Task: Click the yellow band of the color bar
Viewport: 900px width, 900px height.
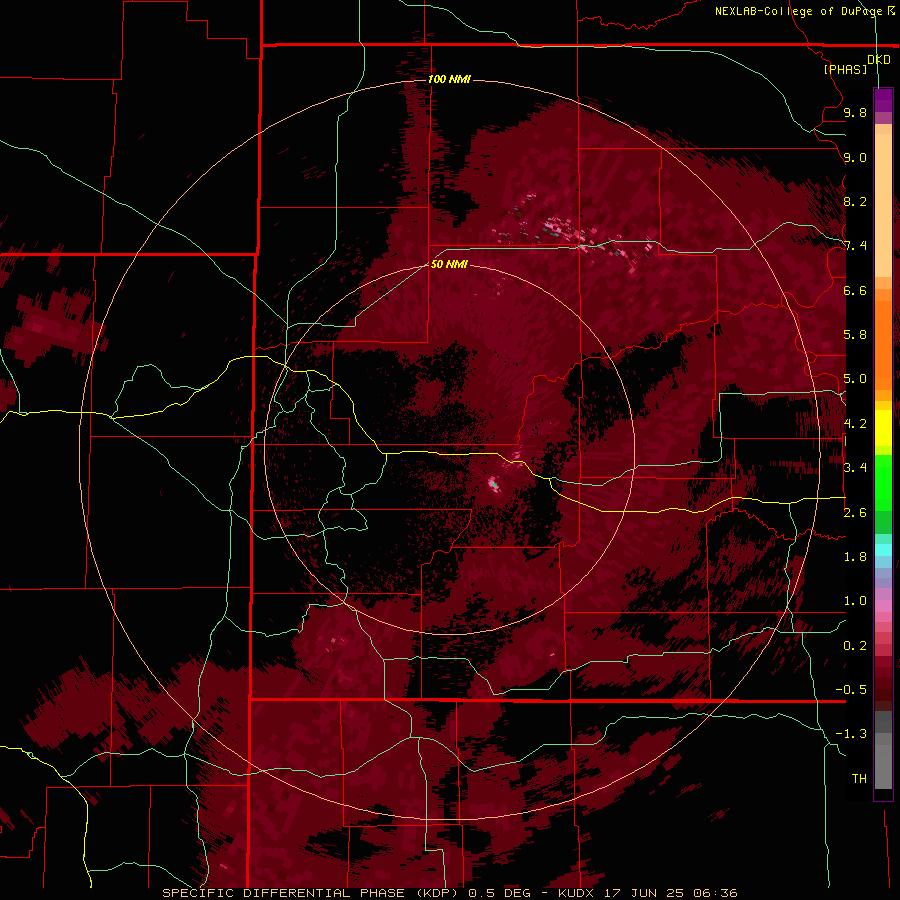Action: [883, 428]
